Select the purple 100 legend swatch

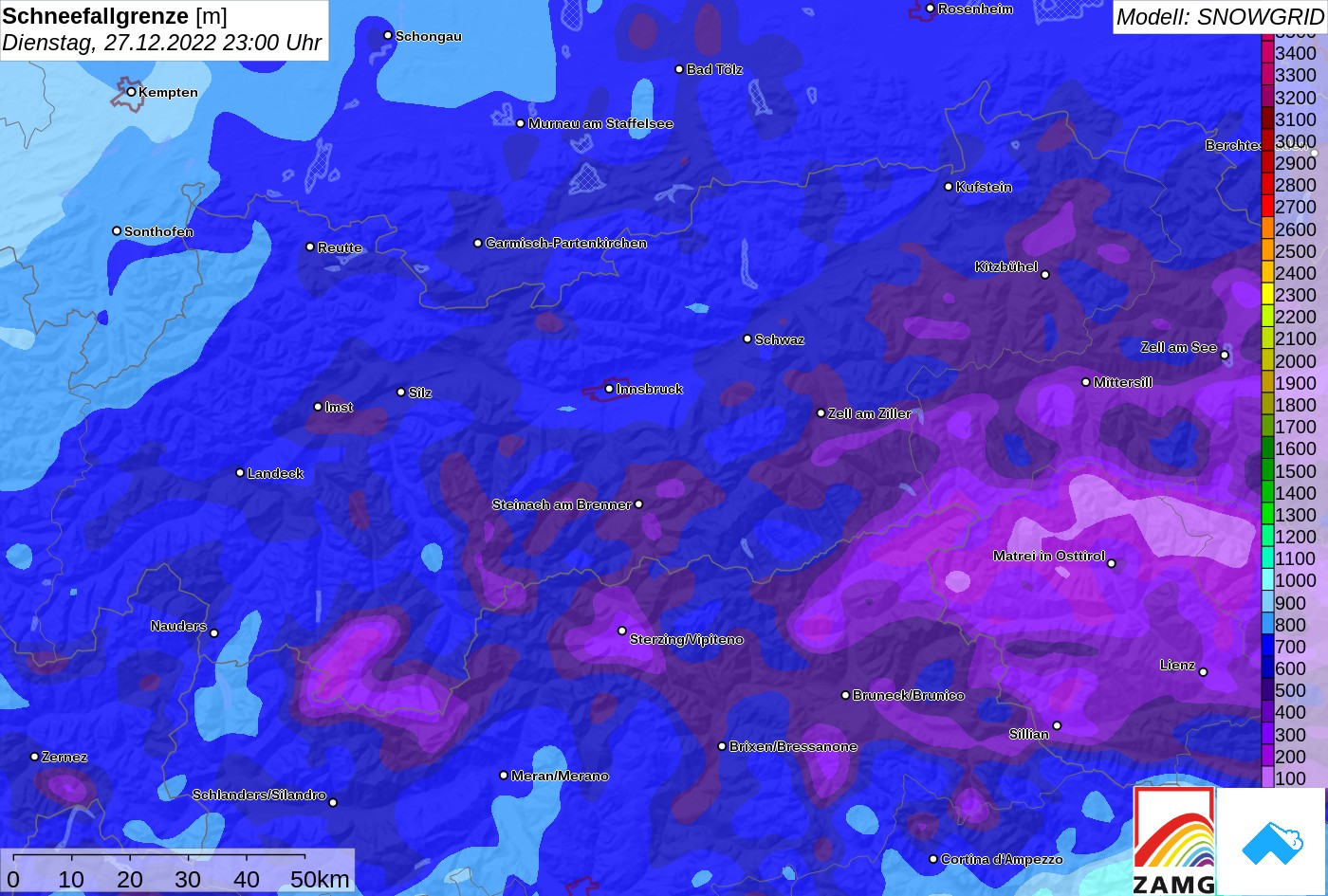coord(1266,778)
